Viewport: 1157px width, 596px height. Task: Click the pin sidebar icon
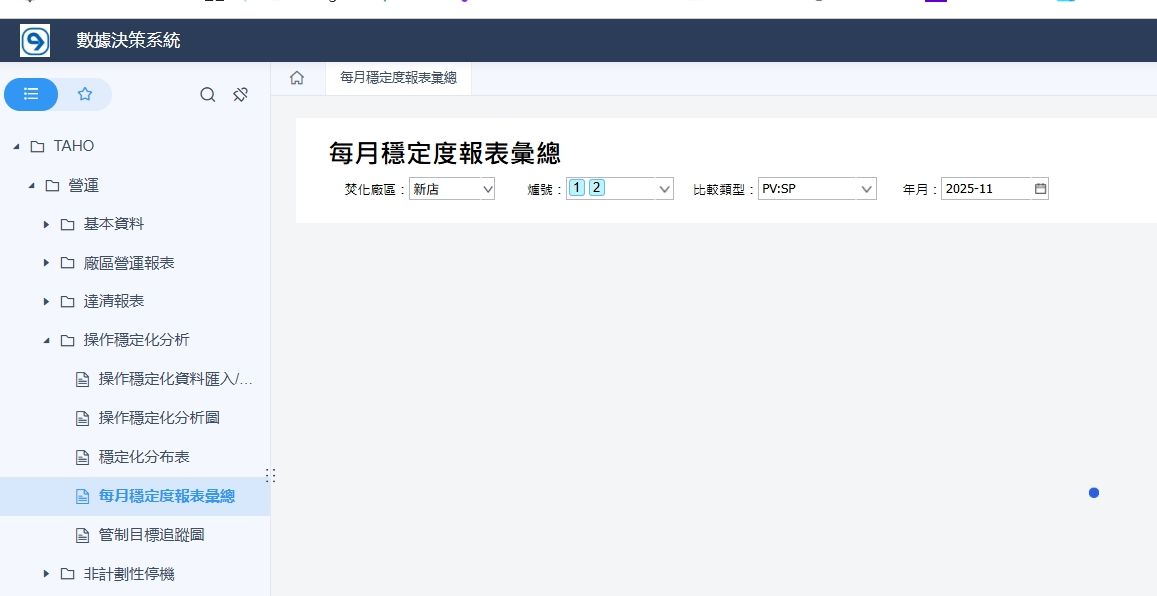[x=240, y=95]
